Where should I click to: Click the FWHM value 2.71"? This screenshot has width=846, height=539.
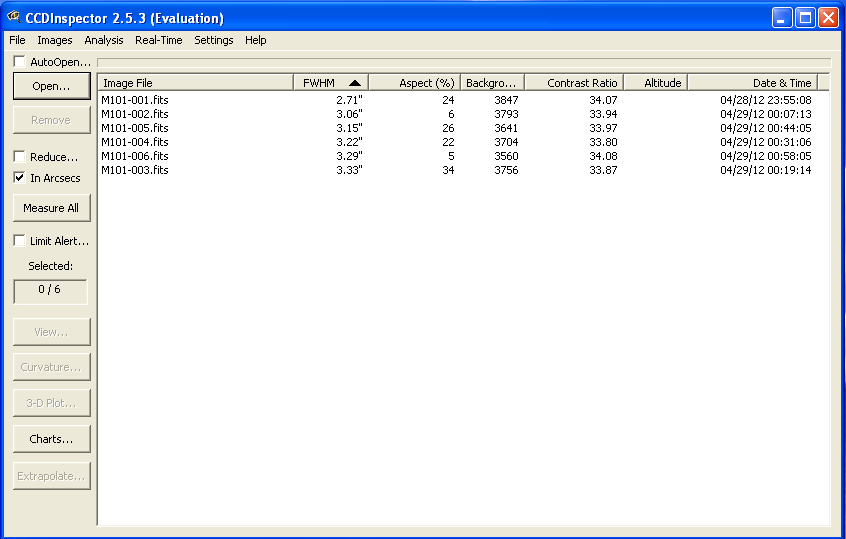349,100
